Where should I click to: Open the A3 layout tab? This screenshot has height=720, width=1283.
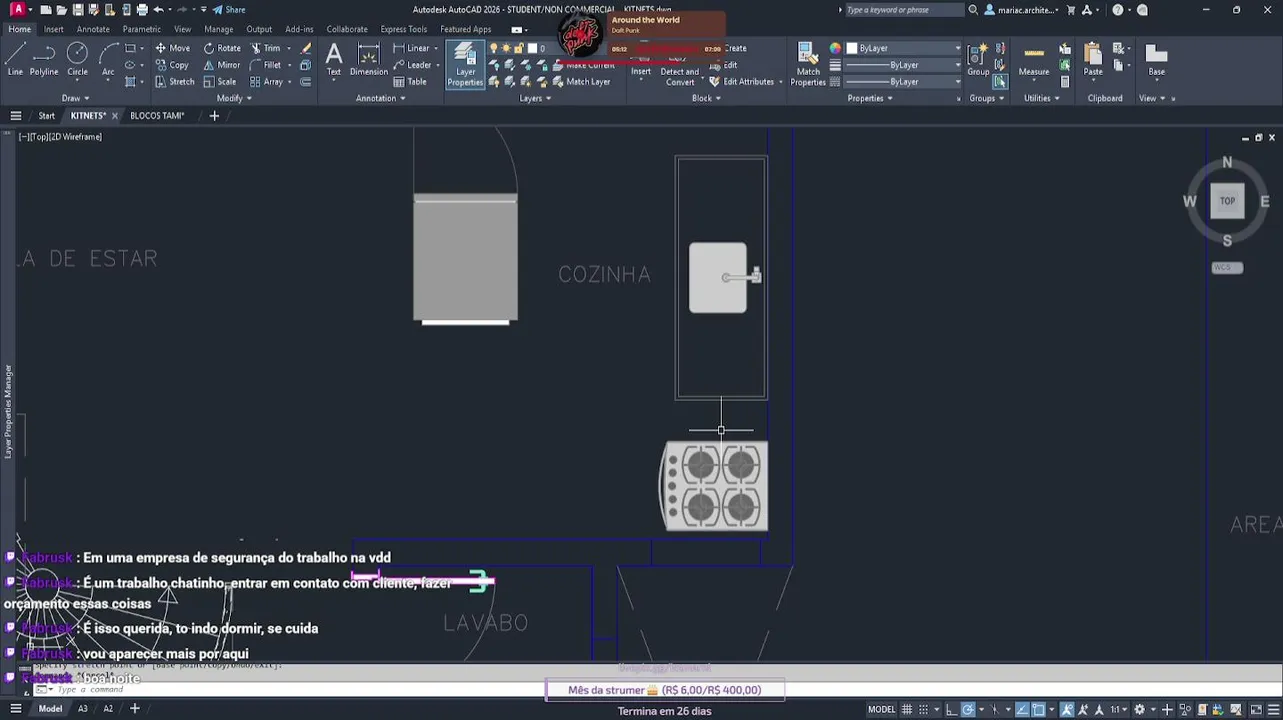tap(83, 709)
